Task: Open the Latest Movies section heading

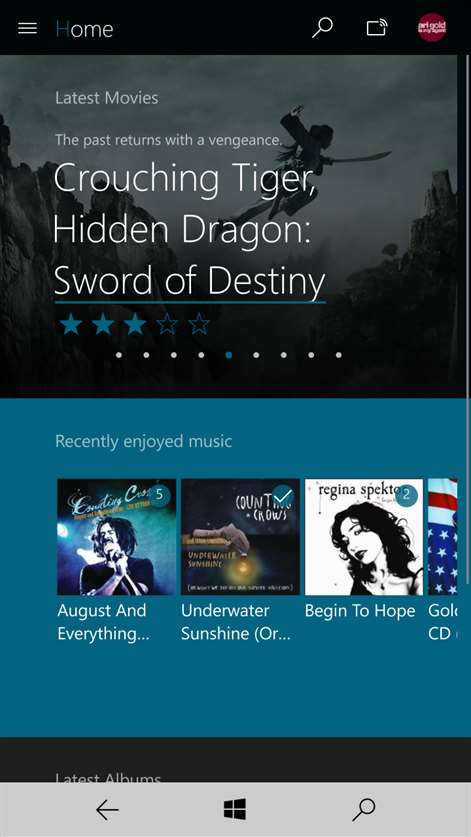Action: point(107,98)
